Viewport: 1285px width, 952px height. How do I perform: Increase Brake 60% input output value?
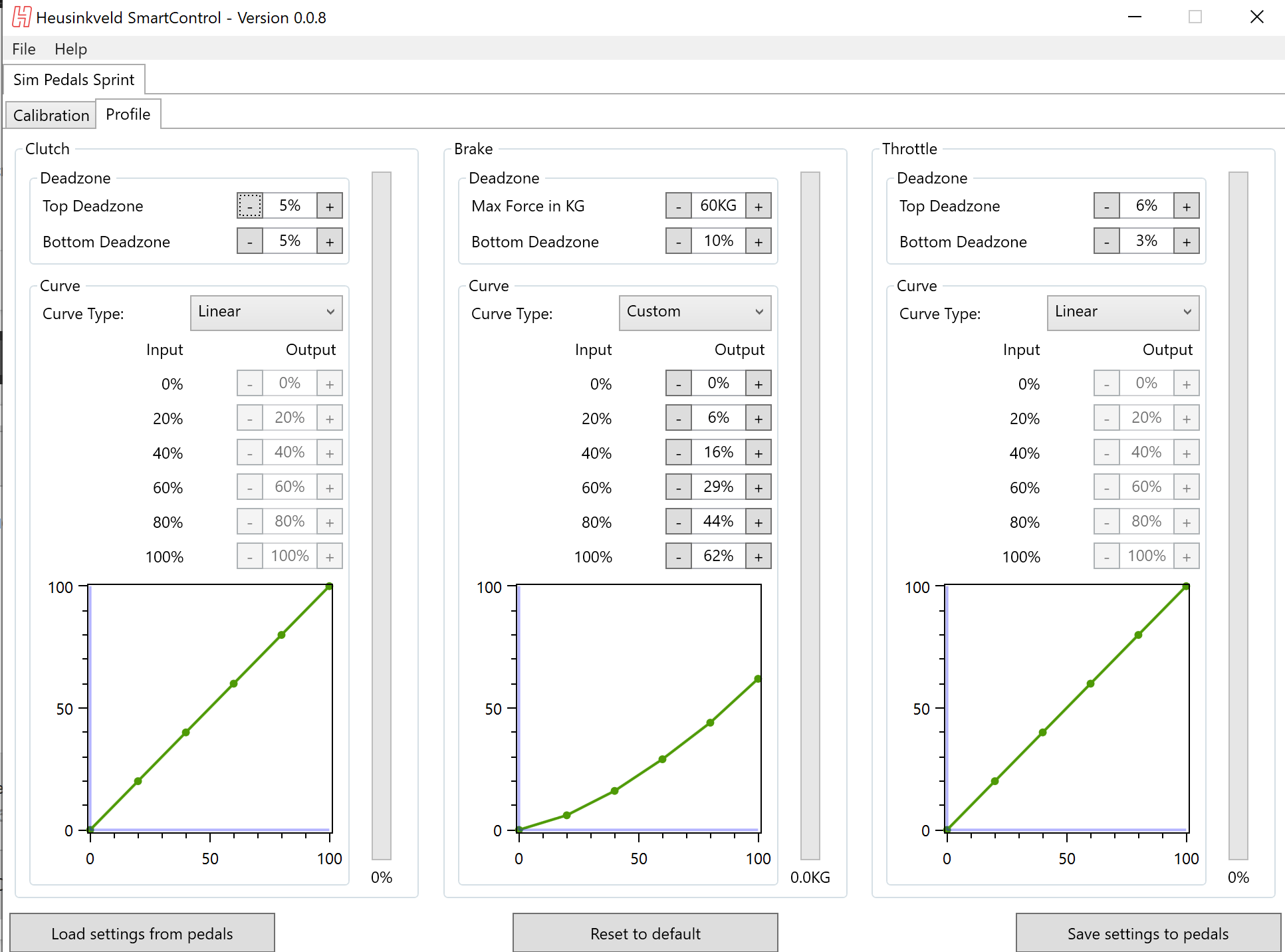click(x=759, y=487)
